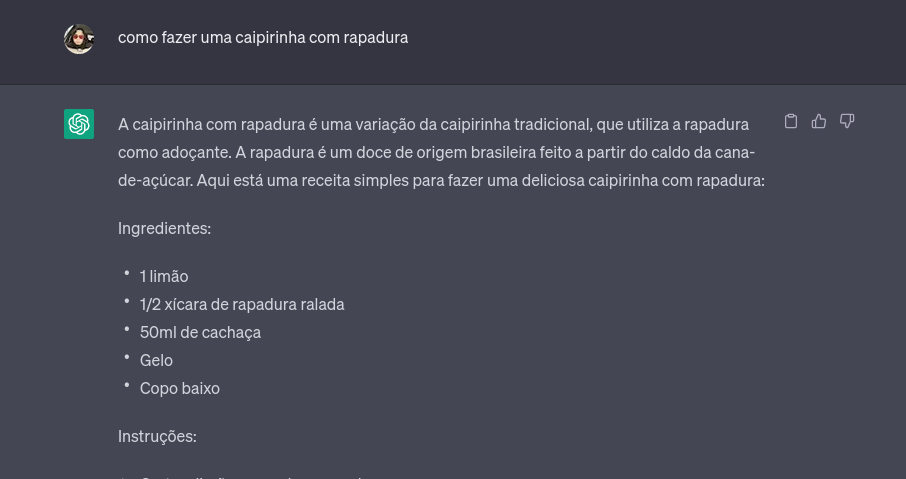Mark the reply with thumbs down

click(x=846, y=121)
